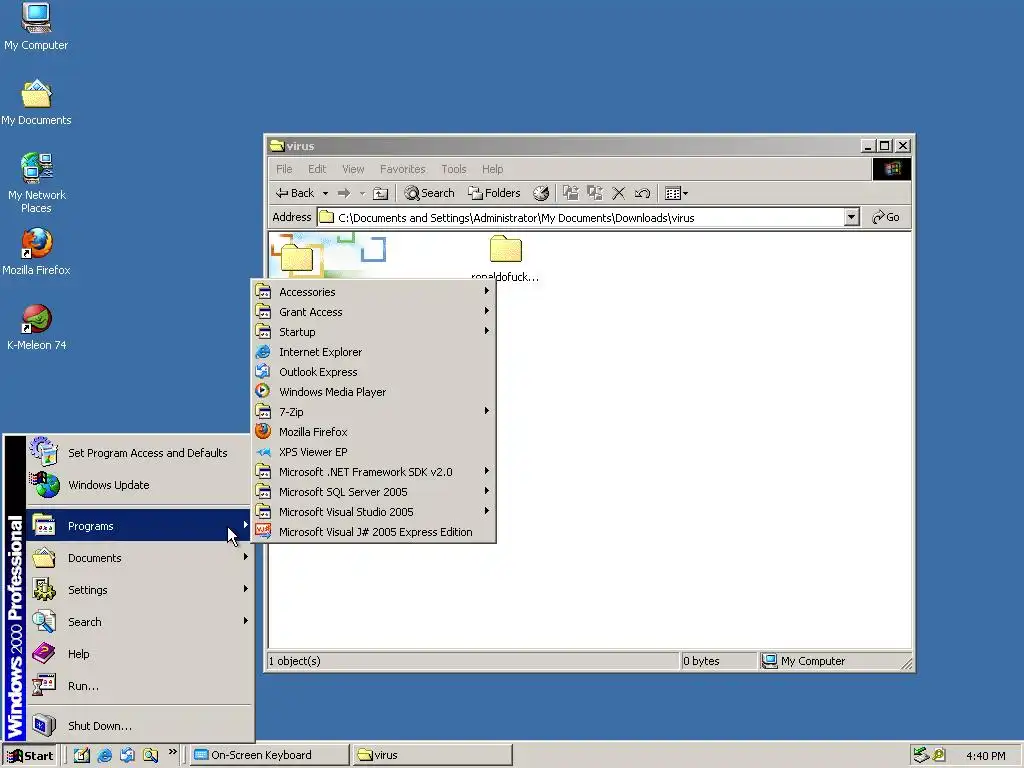Click Show Desktop quick launch icon
The height and width of the screenshot is (768, 1024).
tap(82, 756)
